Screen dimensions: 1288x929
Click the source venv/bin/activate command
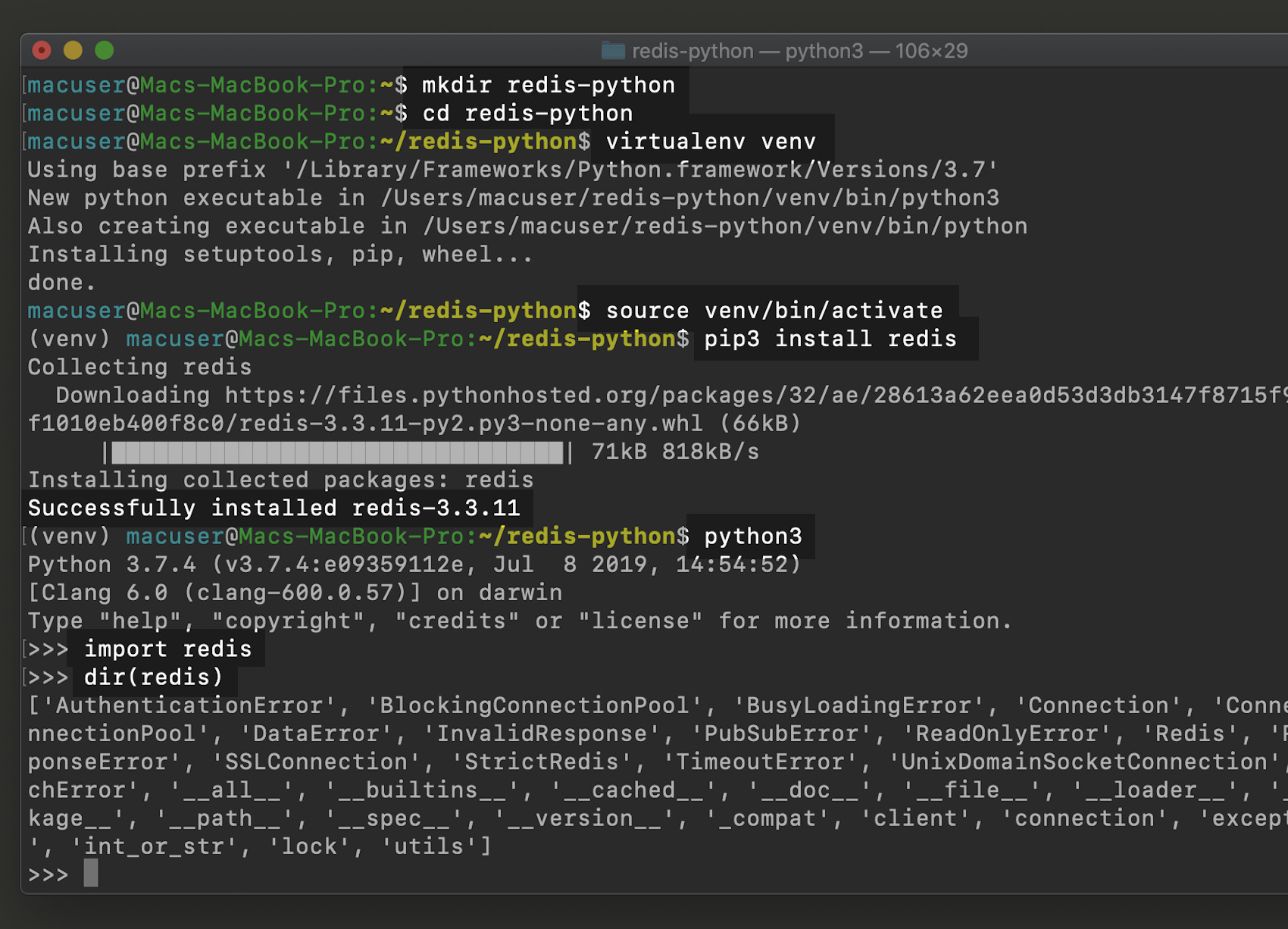774,310
